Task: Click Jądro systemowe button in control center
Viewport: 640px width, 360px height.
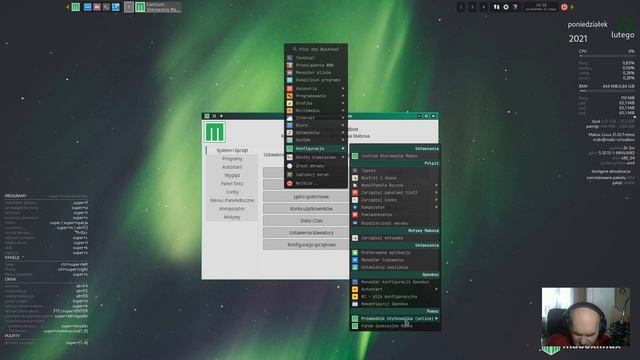Action: 306,197
